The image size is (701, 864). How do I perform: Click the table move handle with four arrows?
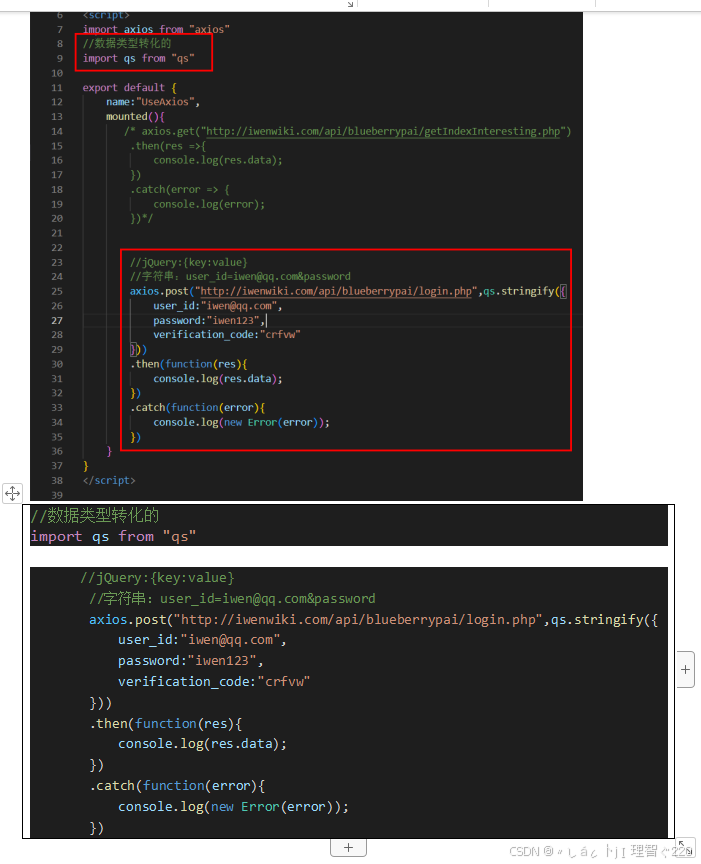coord(12,493)
